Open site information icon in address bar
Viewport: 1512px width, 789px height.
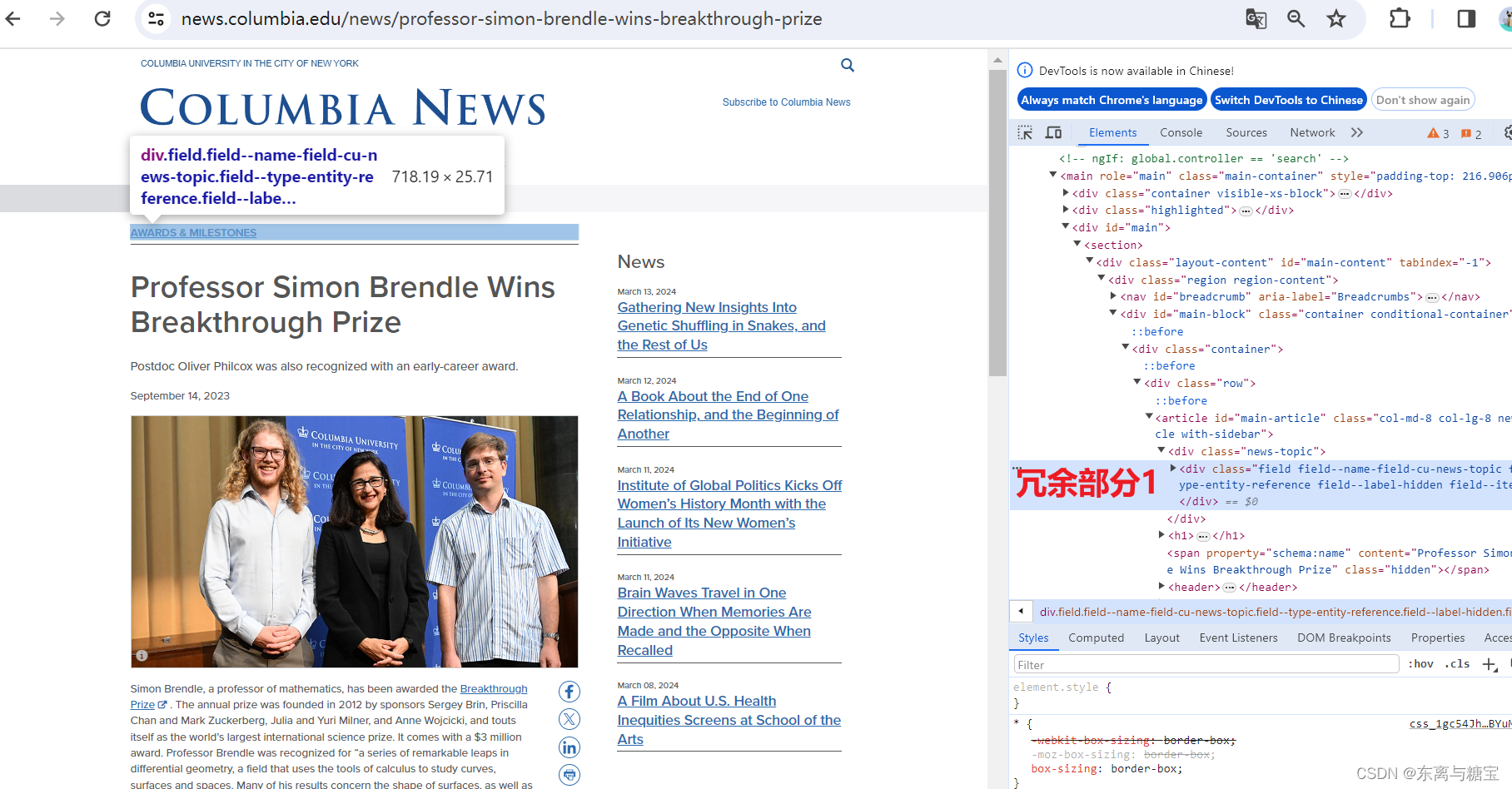click(x=156, y=18)
